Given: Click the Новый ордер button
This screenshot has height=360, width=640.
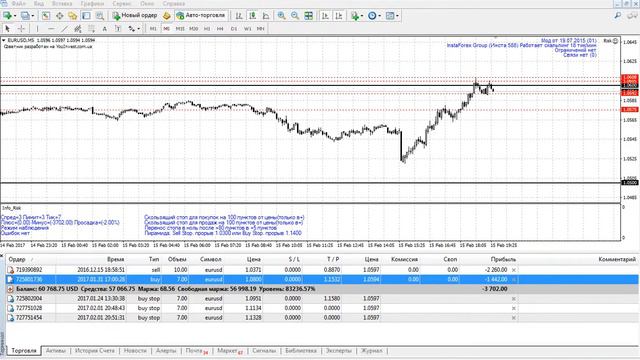Looking at the screenshot, I should click(135, 16).
